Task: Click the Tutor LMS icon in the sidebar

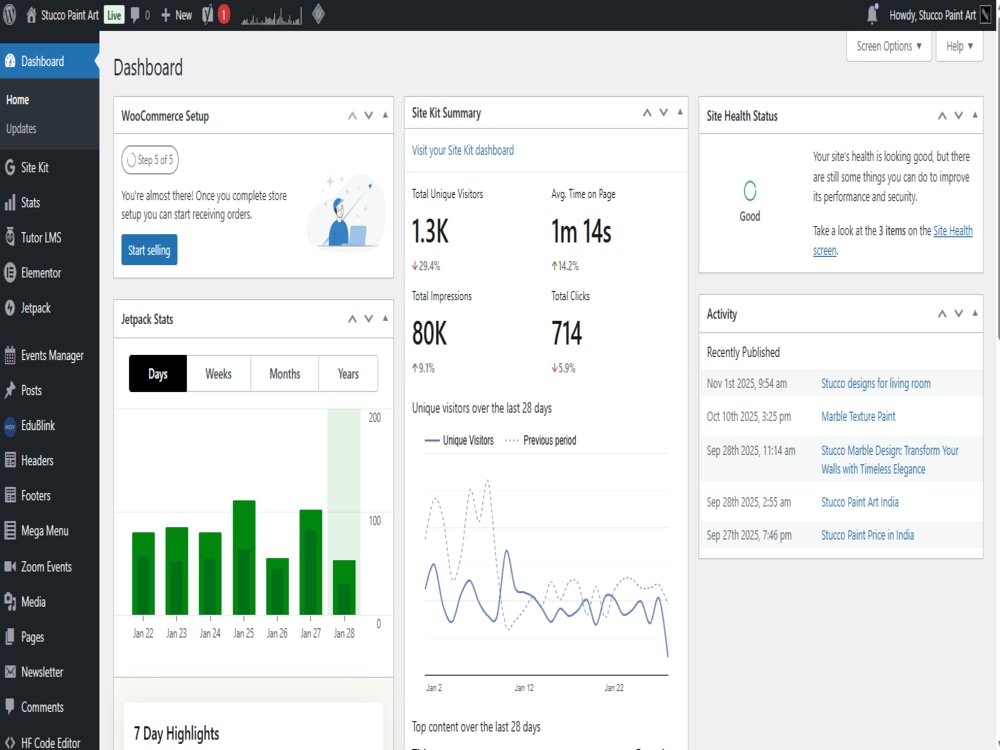Action: [x=10, y=237]
